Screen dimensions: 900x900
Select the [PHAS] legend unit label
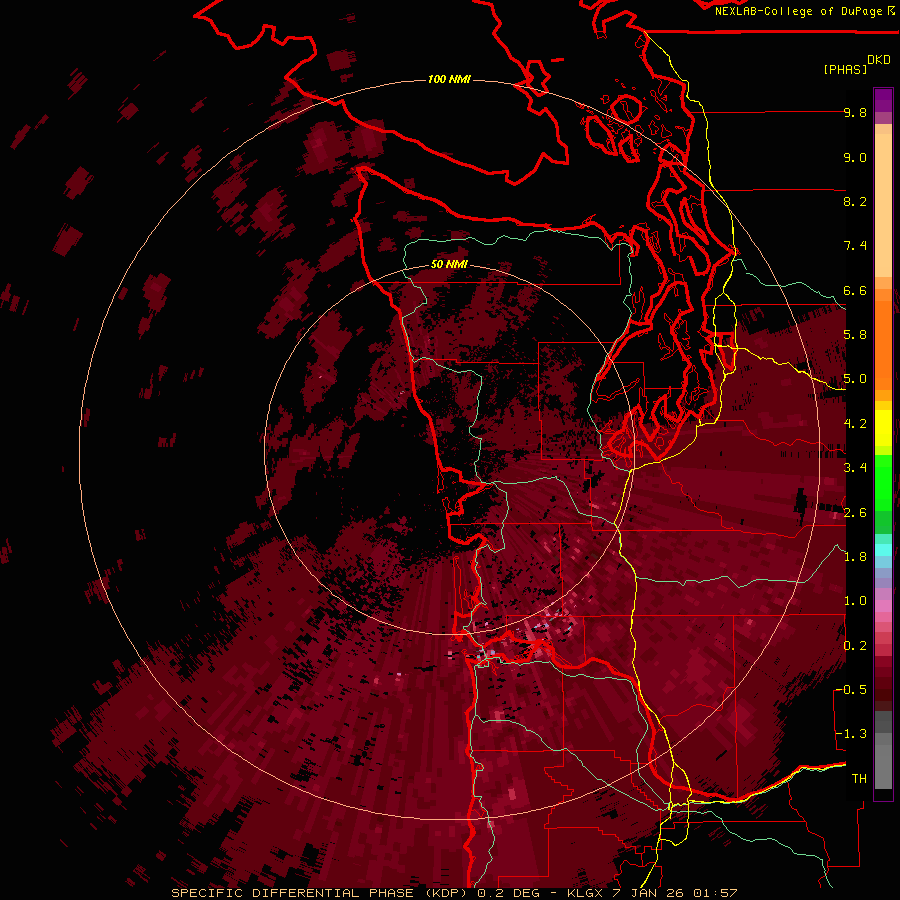pyautogui.click(x=845, y=69)
